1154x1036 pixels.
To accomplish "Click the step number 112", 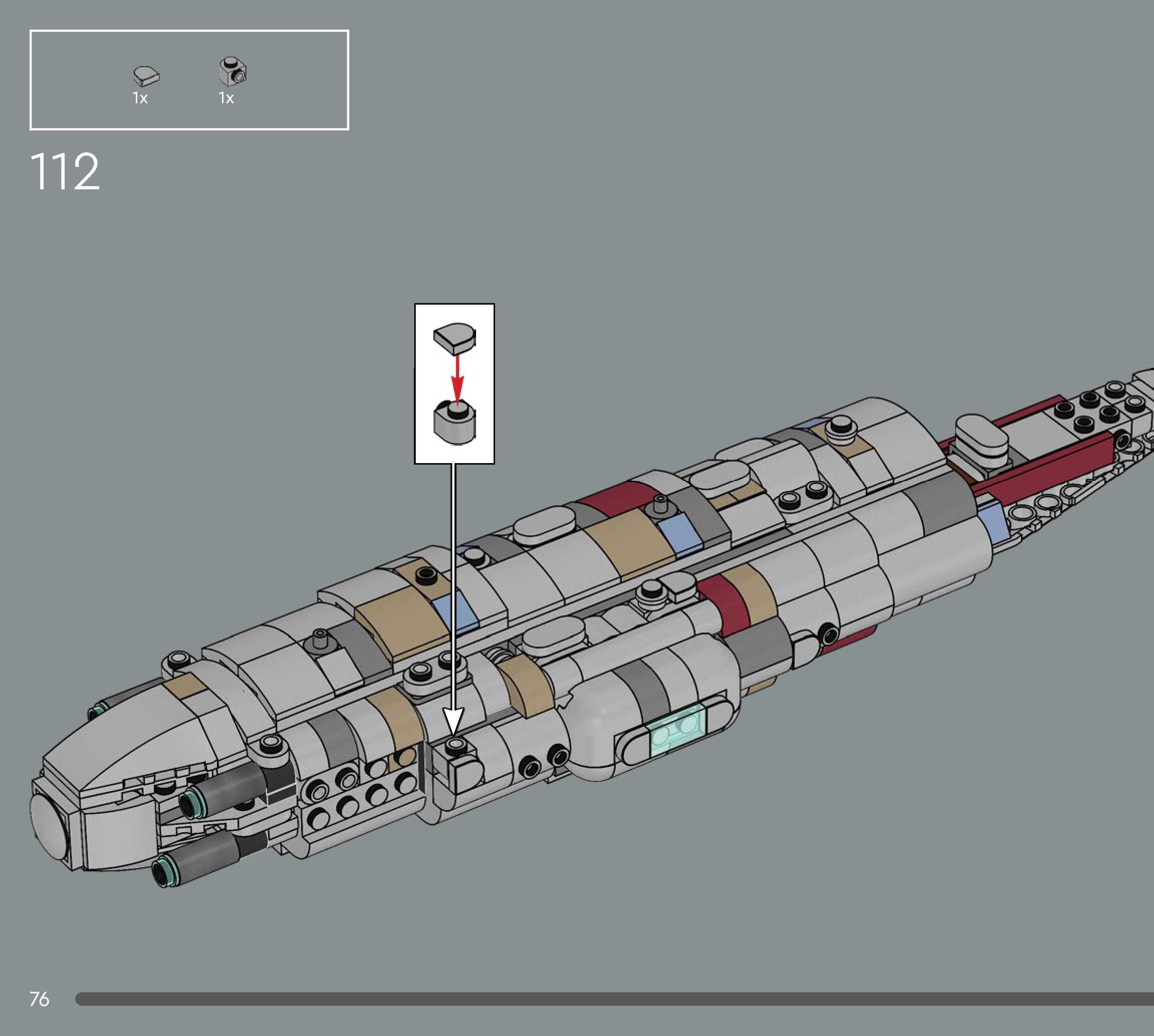I will point(65,172).
